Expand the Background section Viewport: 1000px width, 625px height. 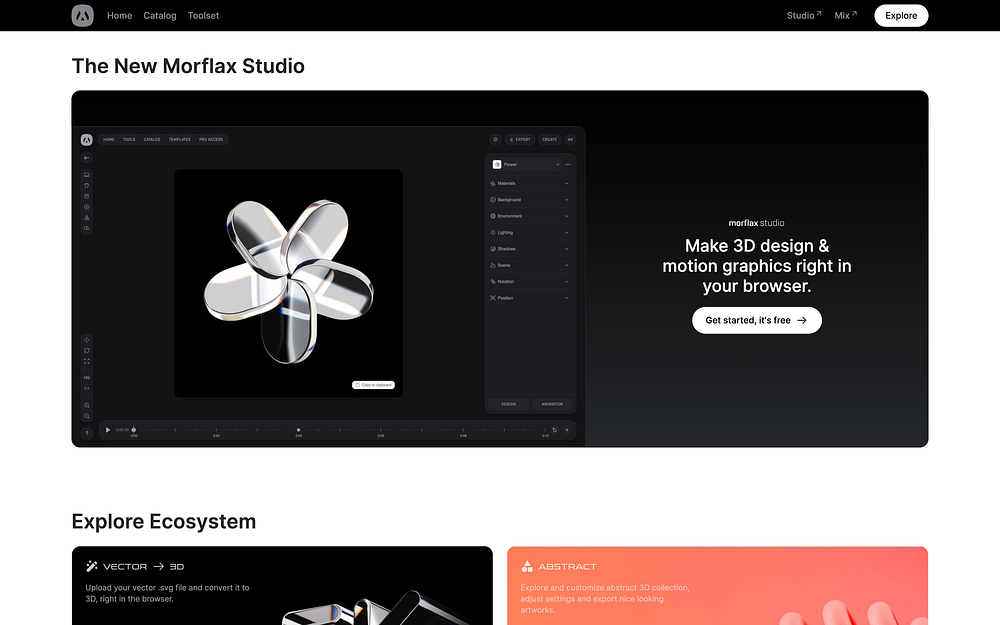pyautogui.click(x=529, y=200)
